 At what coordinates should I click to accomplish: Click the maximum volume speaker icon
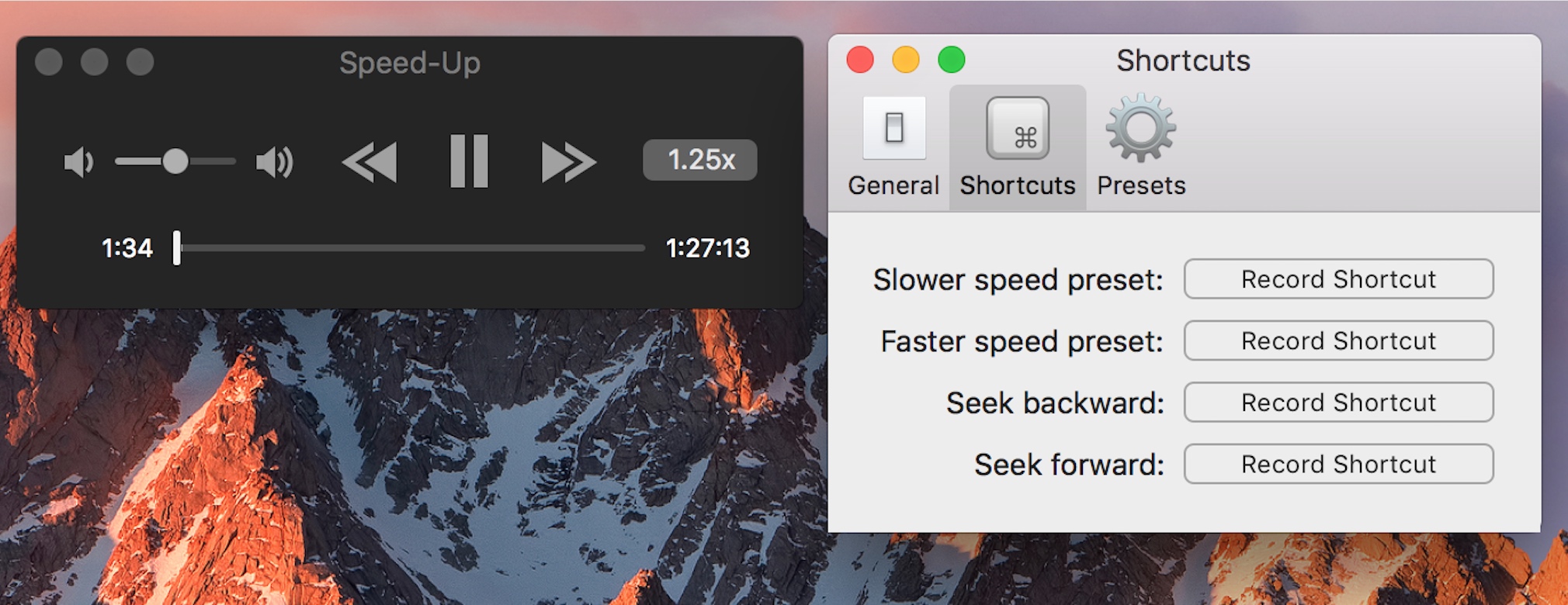click(272, 161)
